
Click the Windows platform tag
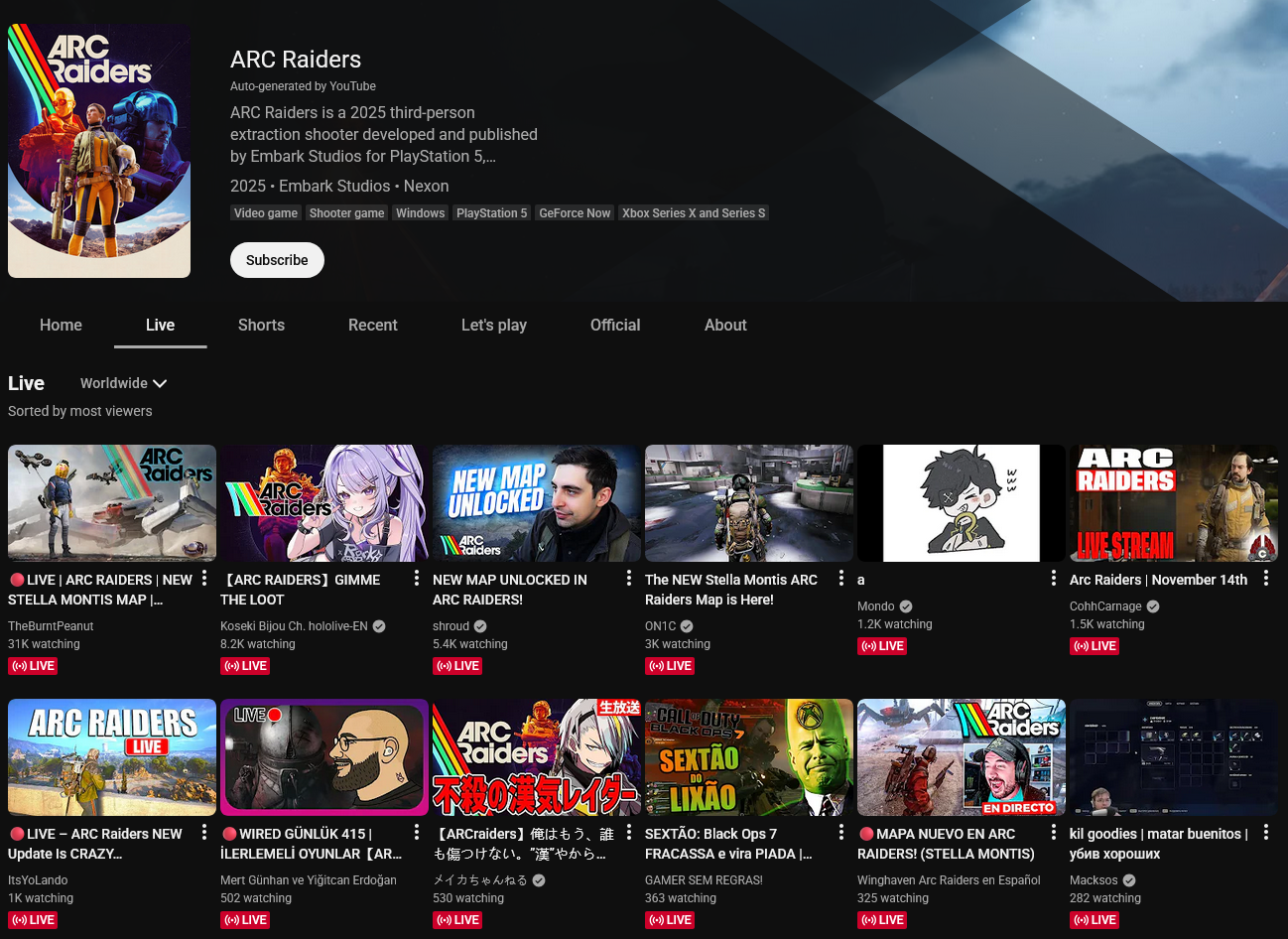click(x=420, y=213)
